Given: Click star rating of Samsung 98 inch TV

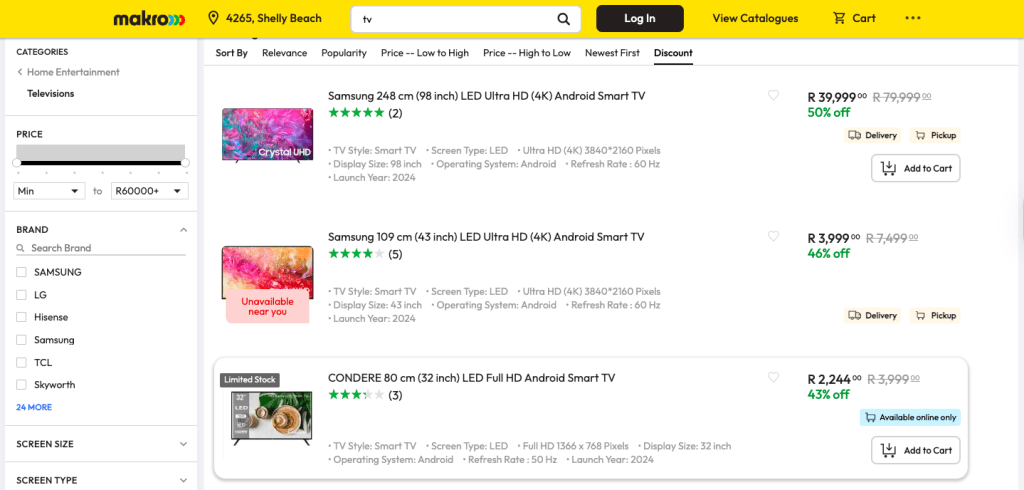Looking at the screenshot, I should tap(356, 112).
